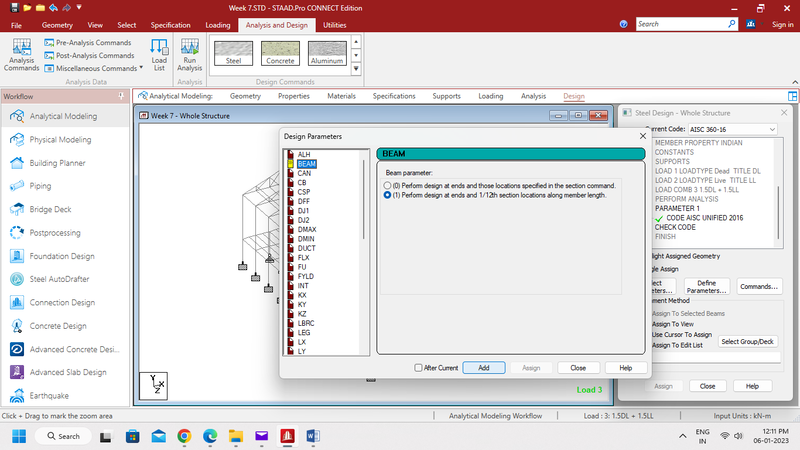Open Foundation Design workflow

[x=18, y=256]
